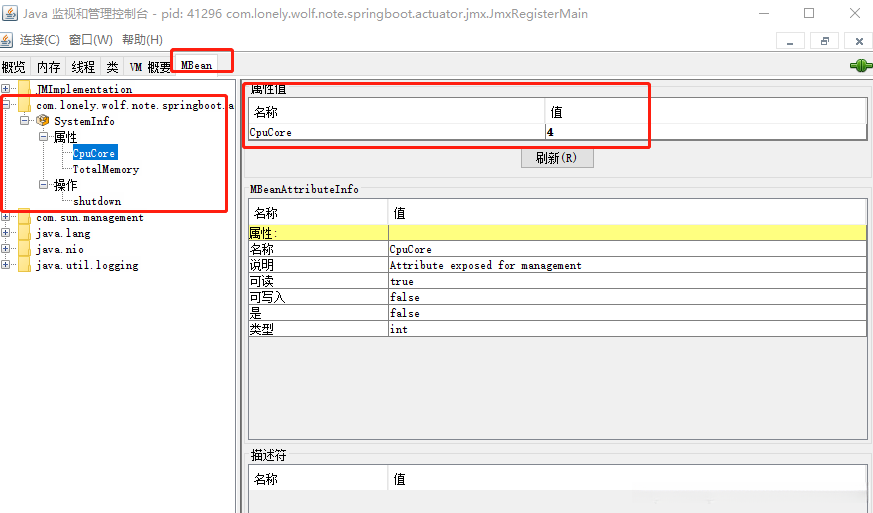The width and height of the screenshot is (873, 513).
Task: Switch to the 内存 tab
Action: point(48,67)
